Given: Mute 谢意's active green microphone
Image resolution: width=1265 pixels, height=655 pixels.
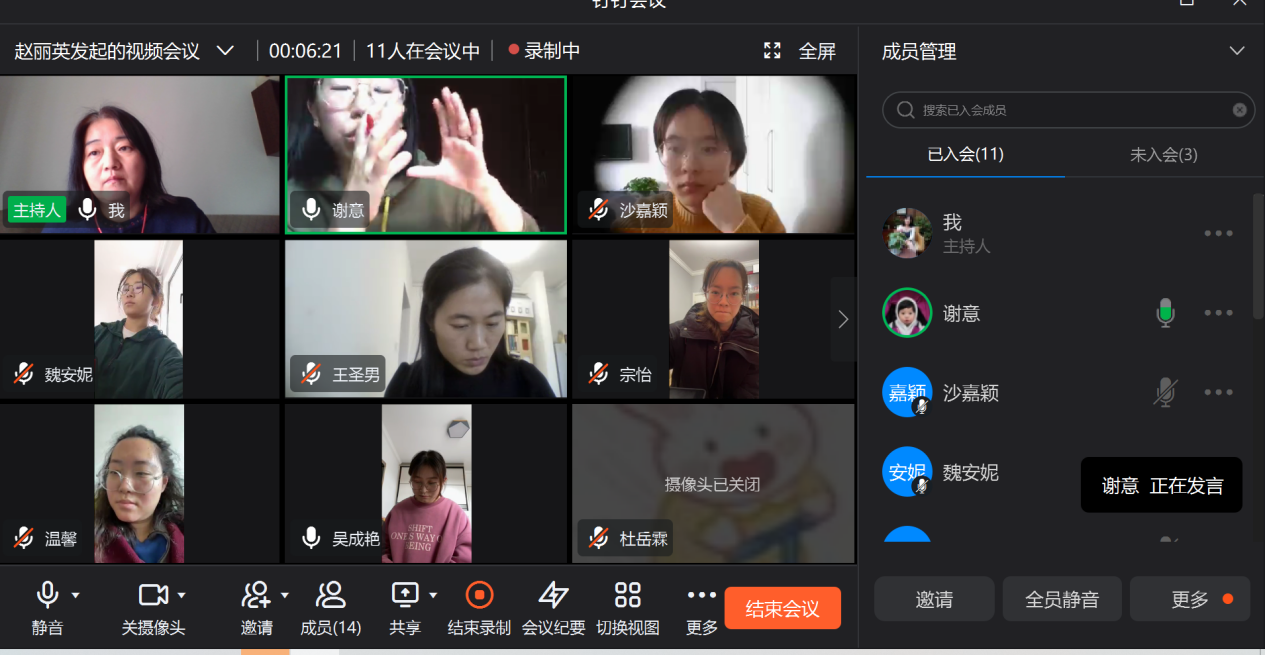Looking at the screenshot, I should click(1165, 312).
